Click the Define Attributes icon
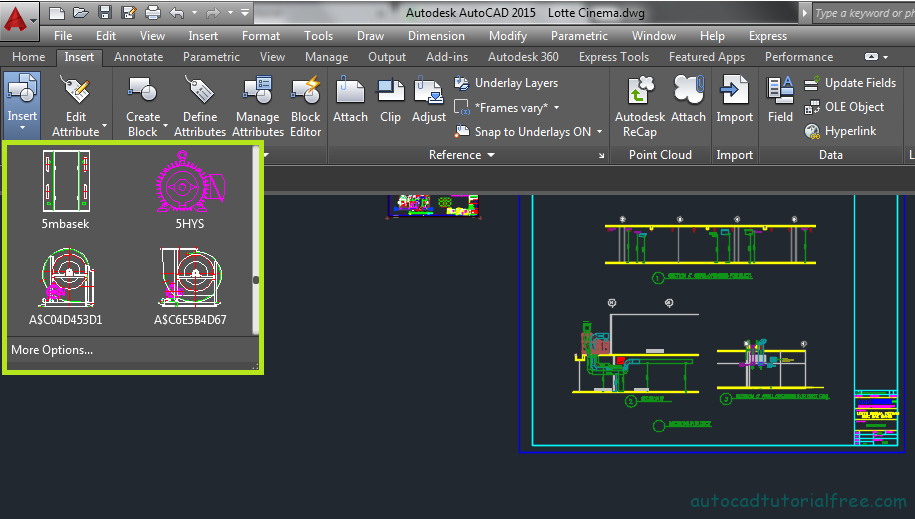This screenshot has height=519, width=915. tap(200, 89)
